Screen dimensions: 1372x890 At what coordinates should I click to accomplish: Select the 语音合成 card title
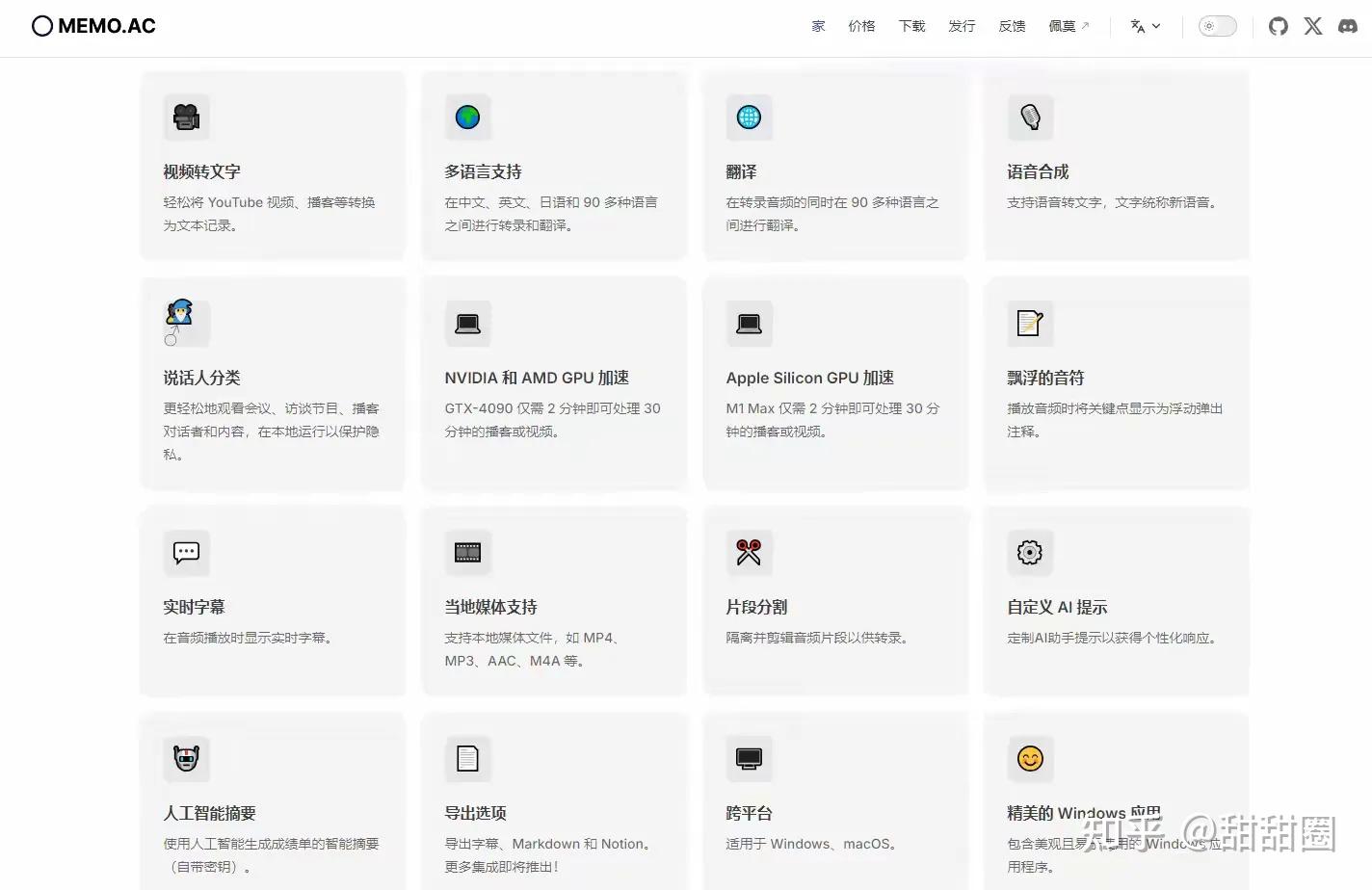coord(1038,171)
